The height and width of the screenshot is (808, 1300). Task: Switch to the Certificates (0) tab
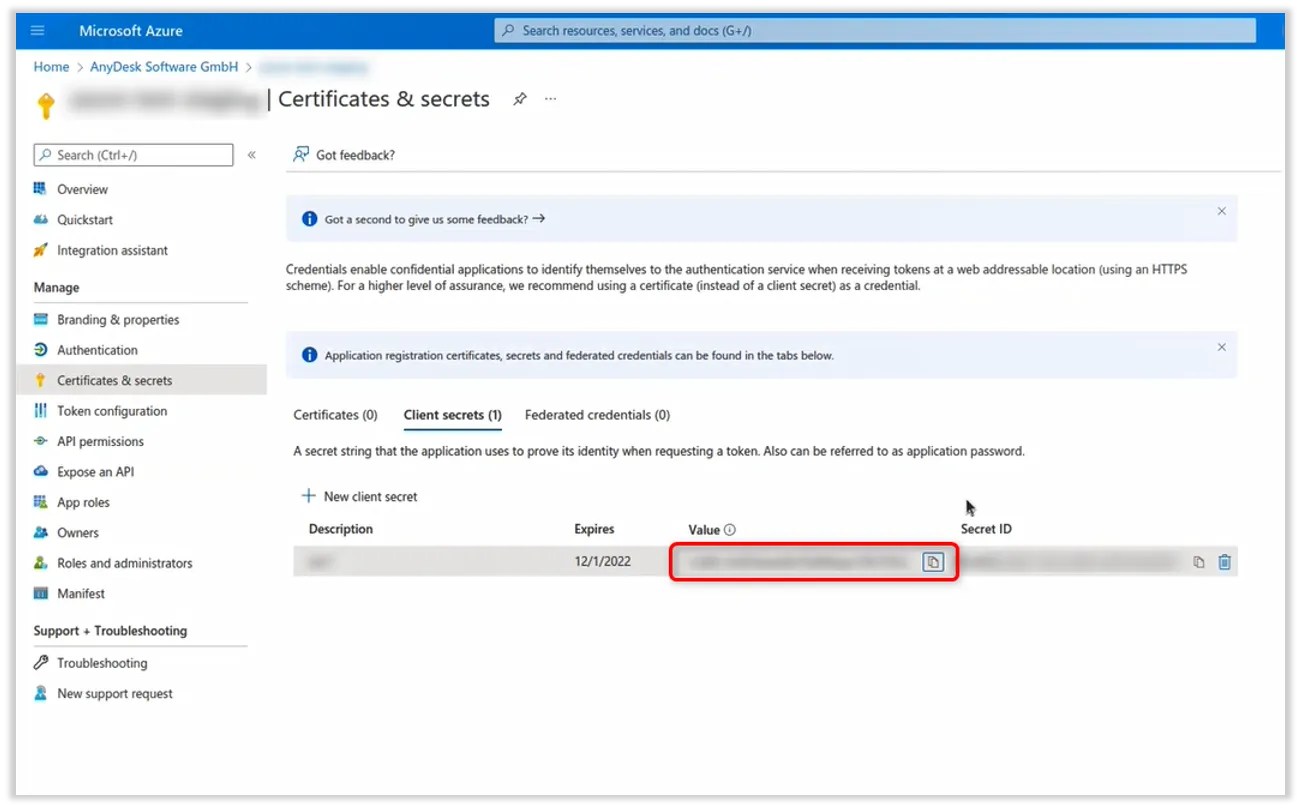click(335, 415)
